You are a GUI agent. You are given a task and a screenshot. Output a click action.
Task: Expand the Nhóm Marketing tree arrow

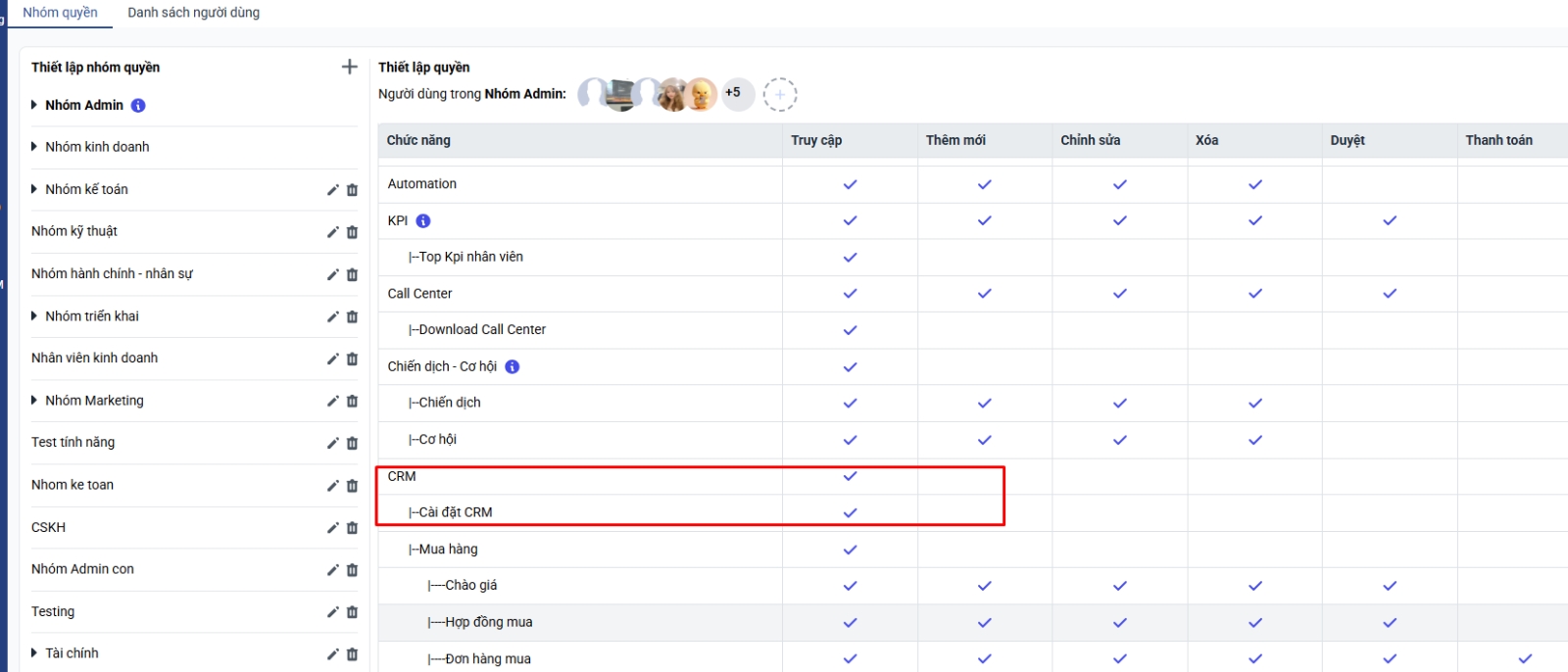click(x=34, y=401)
